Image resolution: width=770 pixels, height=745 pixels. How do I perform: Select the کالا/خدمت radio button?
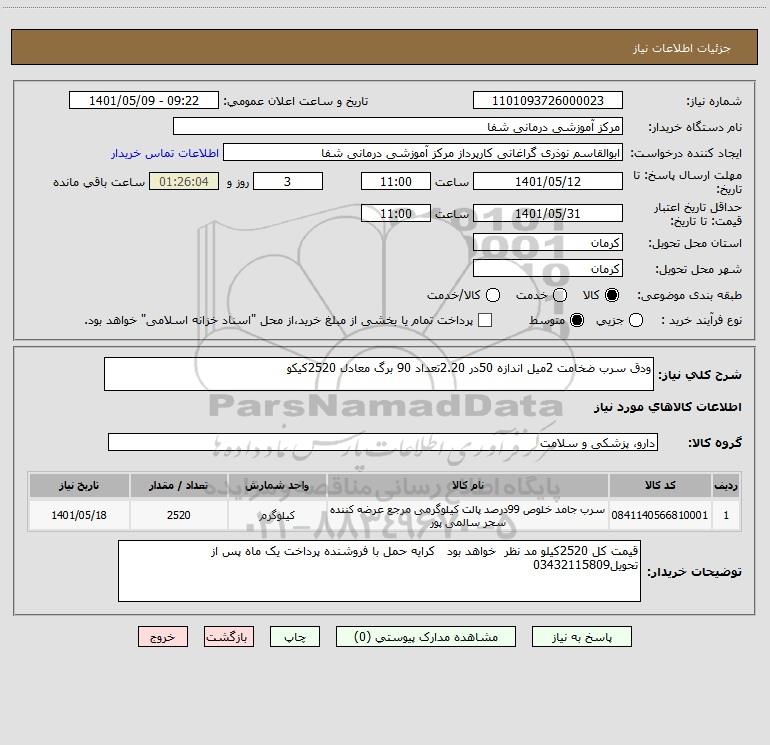coord(493,295)
